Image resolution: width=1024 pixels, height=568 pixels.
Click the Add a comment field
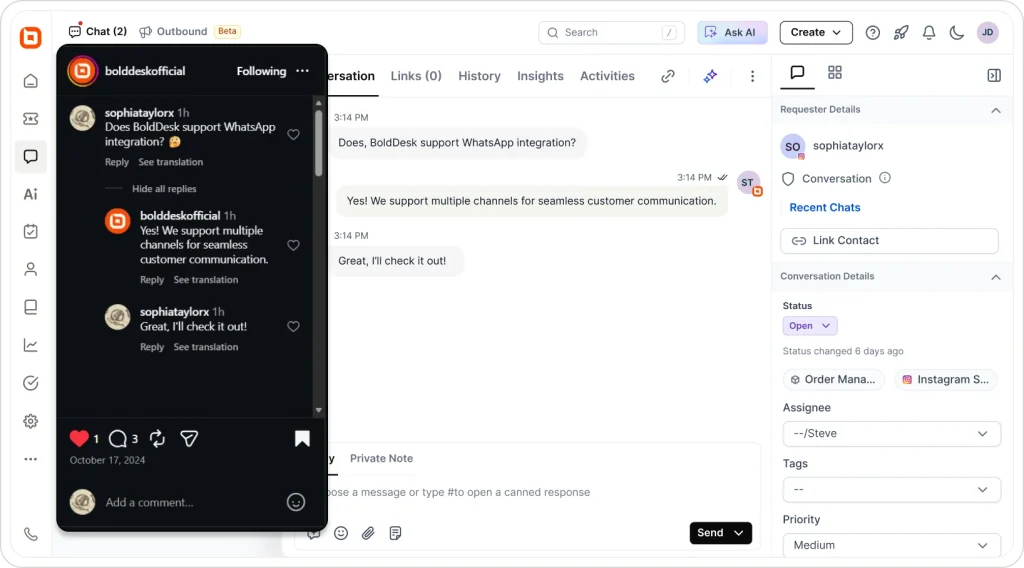click(x=150, y=502)
